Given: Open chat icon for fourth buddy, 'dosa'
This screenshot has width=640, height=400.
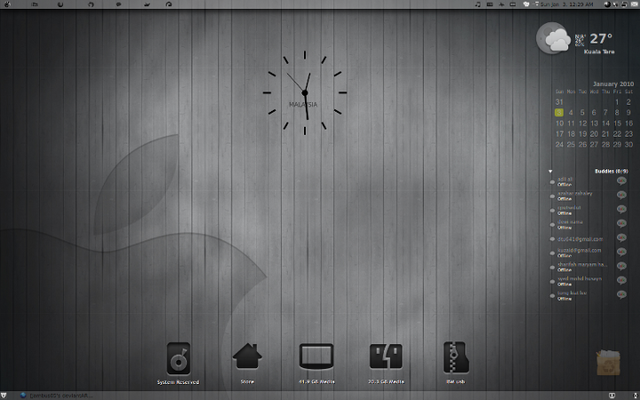Looking at the screenshot, I should [621, 223].
